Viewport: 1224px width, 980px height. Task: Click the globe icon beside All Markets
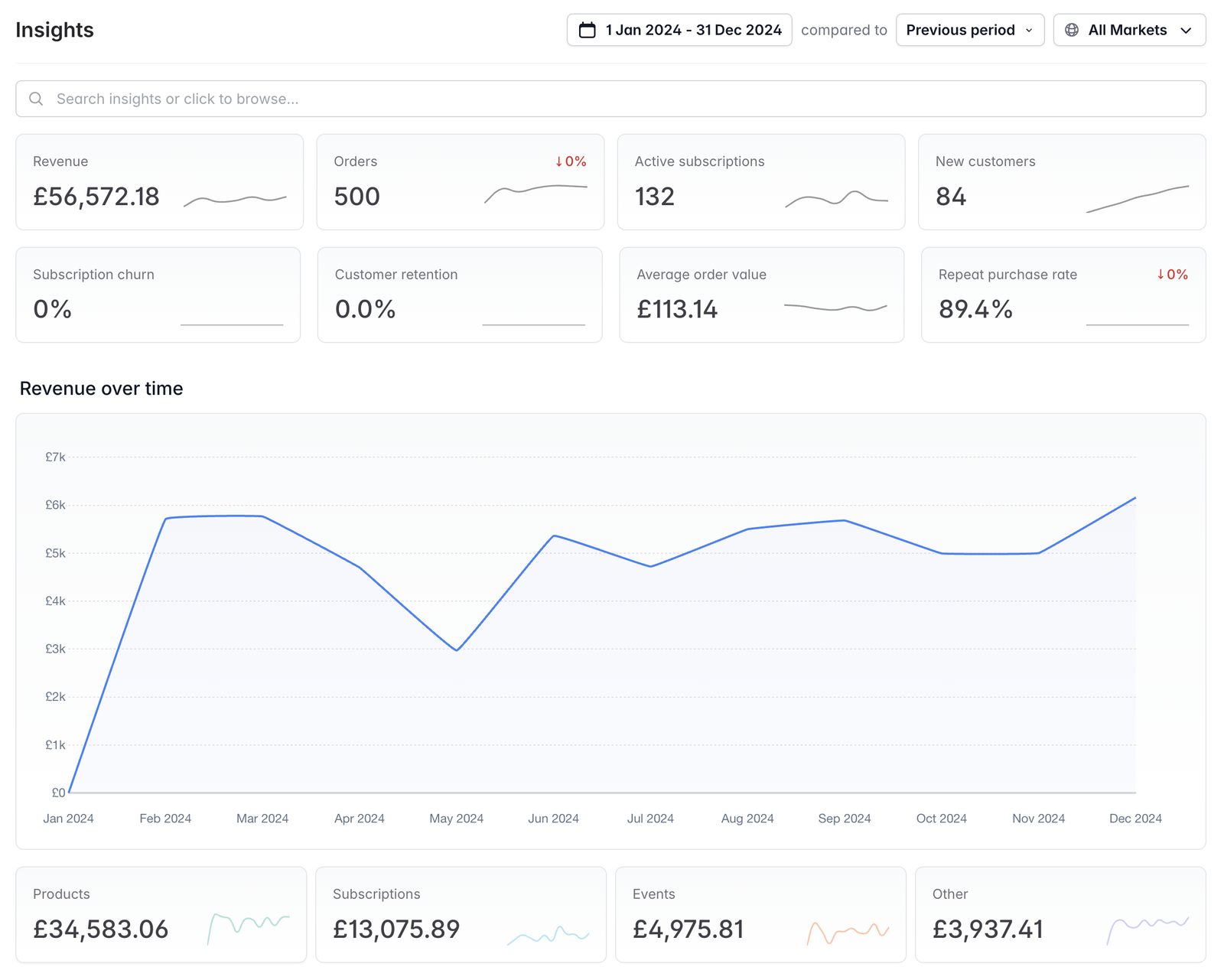coord(1072,30)
